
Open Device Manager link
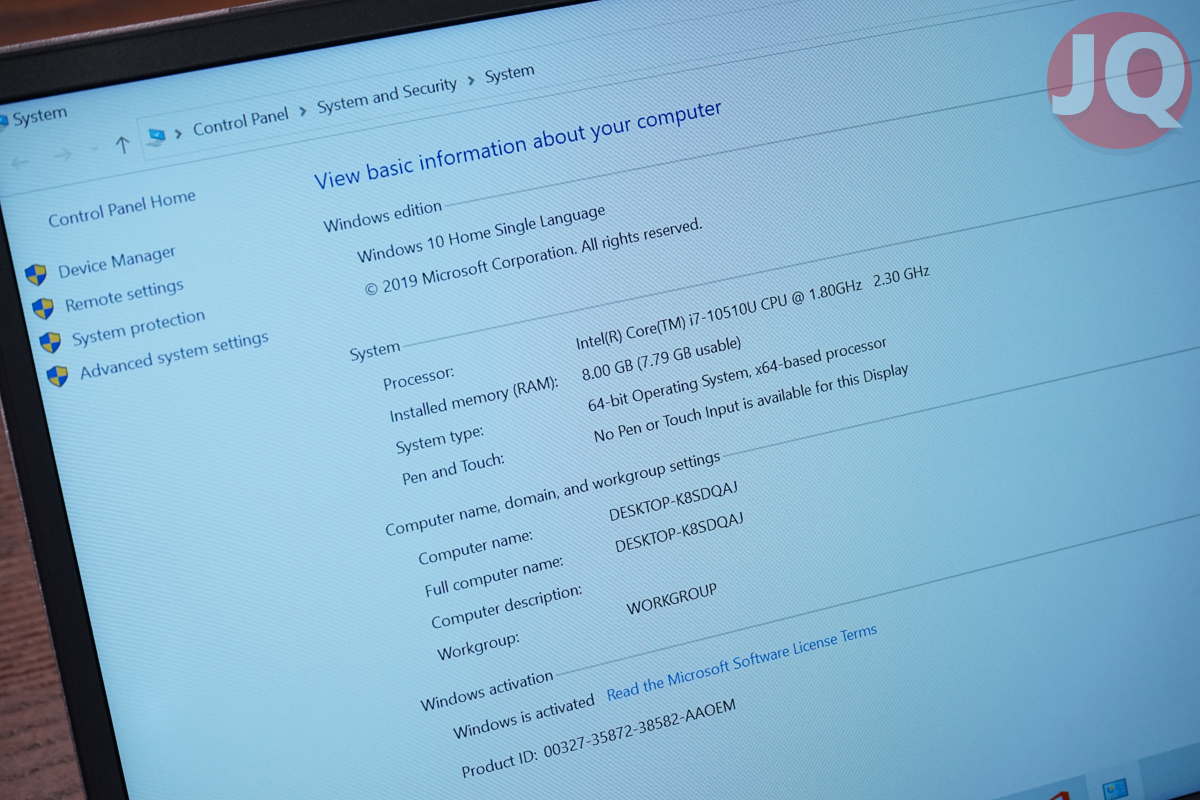click(117, 262)
